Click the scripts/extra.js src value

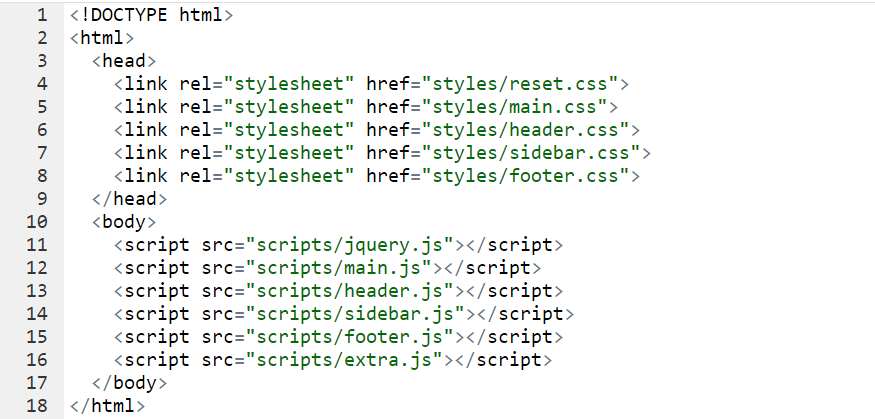(351, 360)
